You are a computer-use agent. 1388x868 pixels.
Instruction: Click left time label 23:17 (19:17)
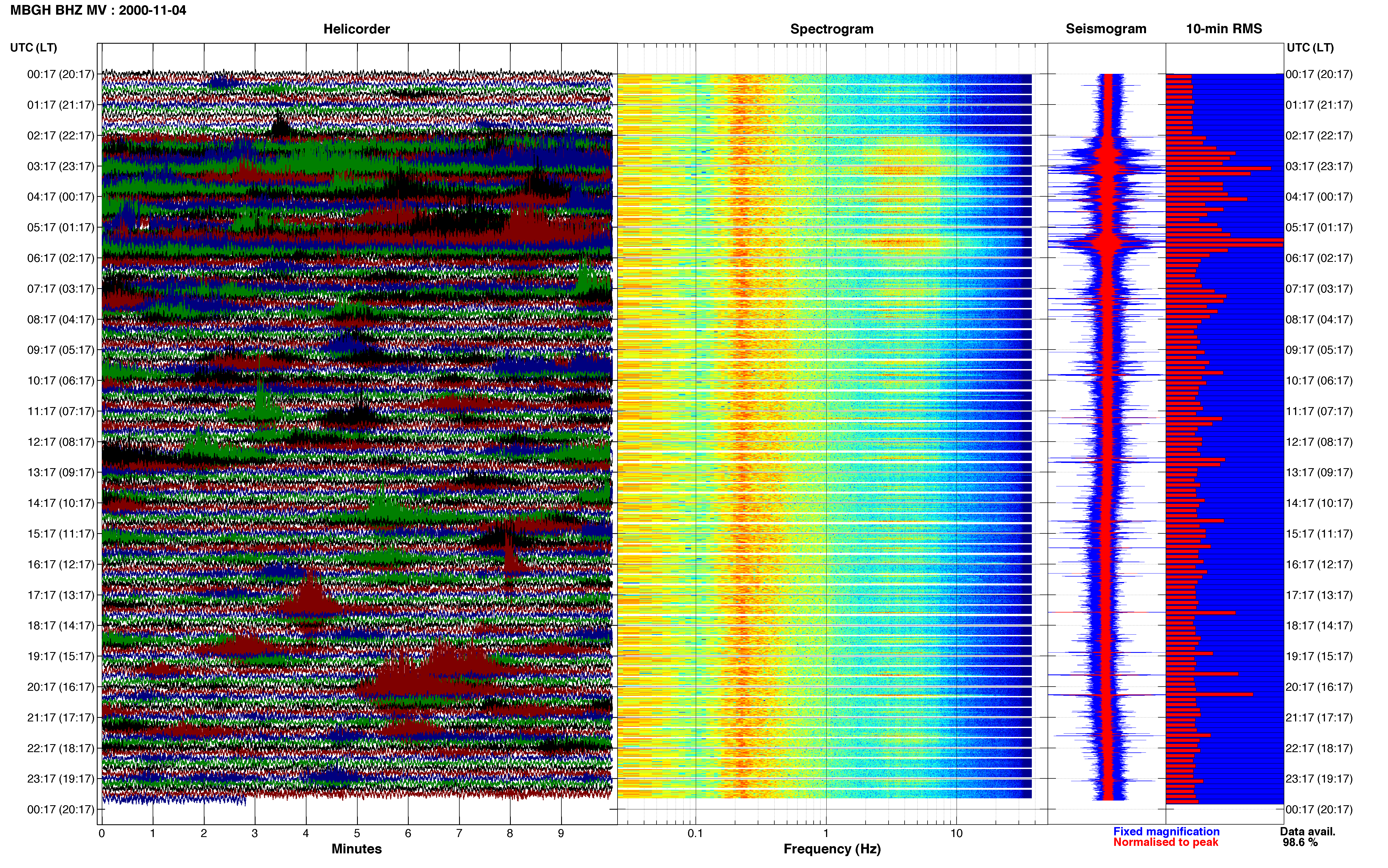[x=61, y=778]
